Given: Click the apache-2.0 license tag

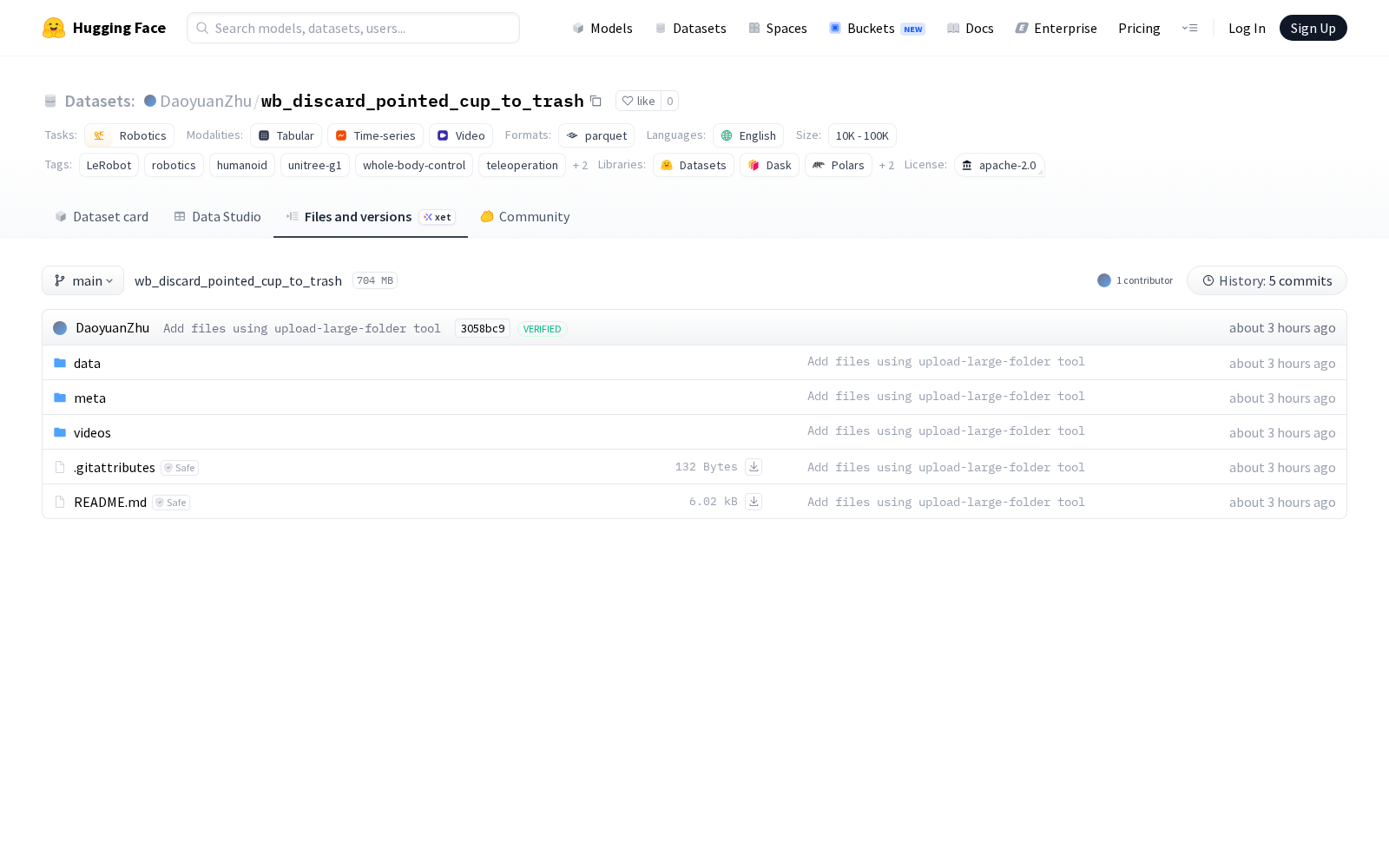Looking at the screenshot, I should click(999, 165).
